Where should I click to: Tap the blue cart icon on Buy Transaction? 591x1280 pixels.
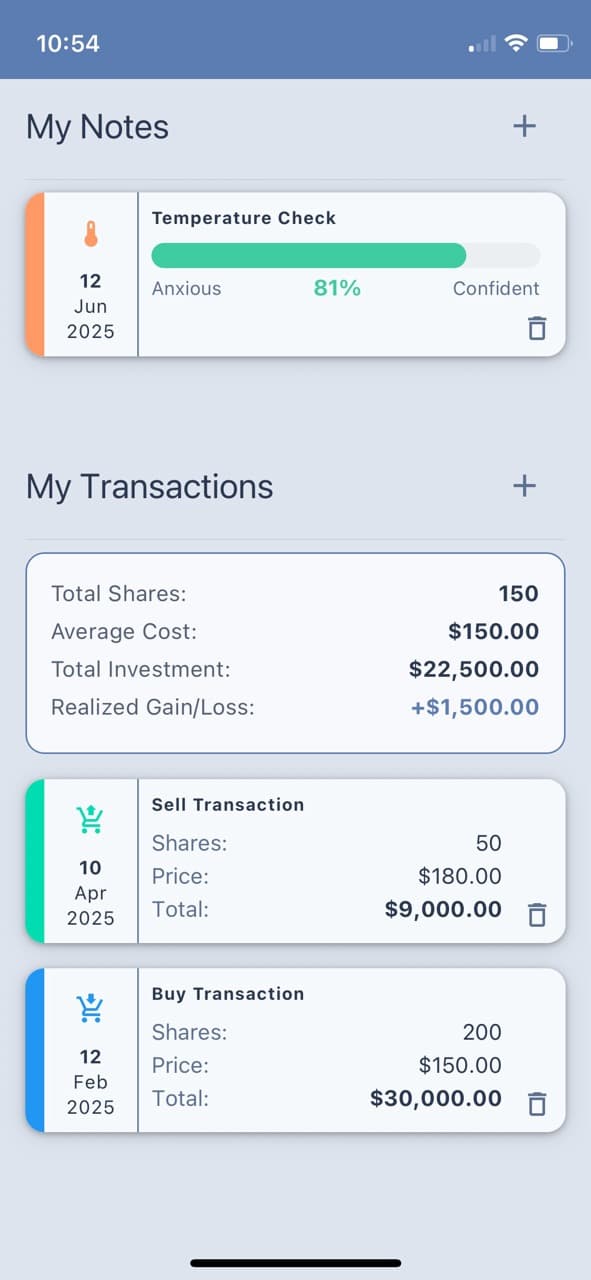coord(90,1007)
